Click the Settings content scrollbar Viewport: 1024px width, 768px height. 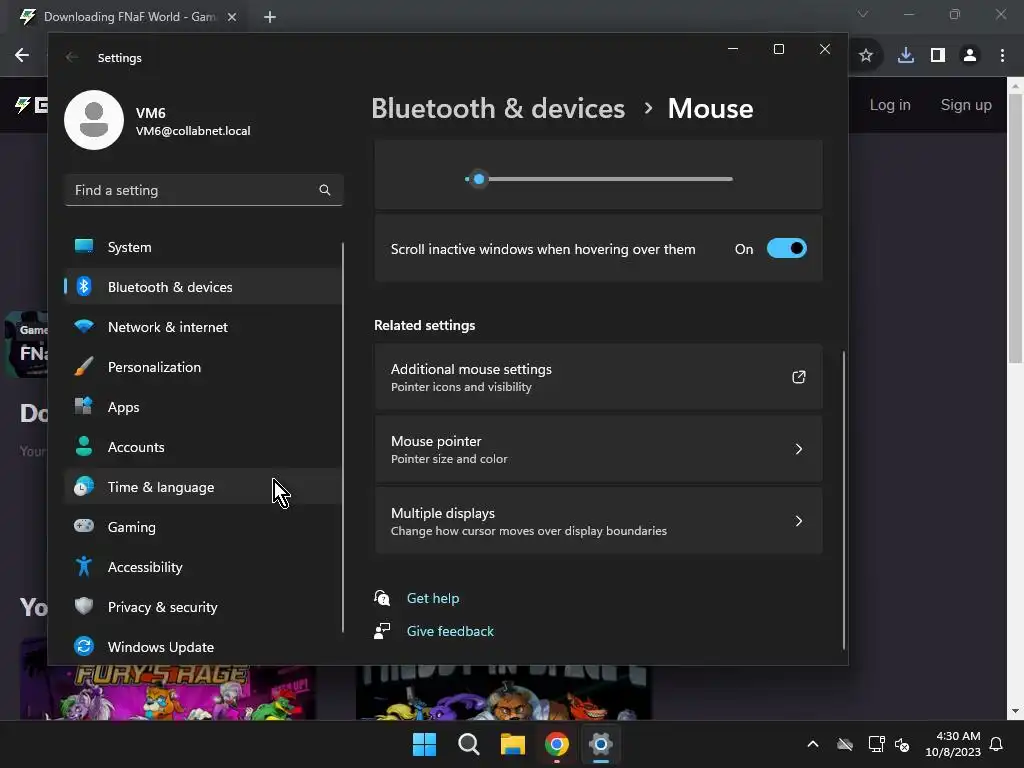(844, 500)
